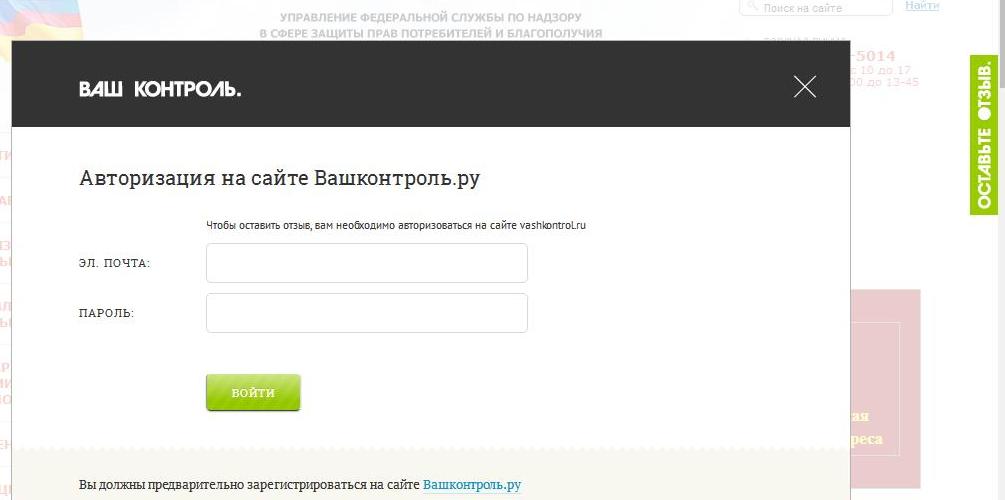Image resolution: width=1005 pixels, height=500 pixels.
Task: Click the magnifier icon in site search
Action: [x=752, y=8]
